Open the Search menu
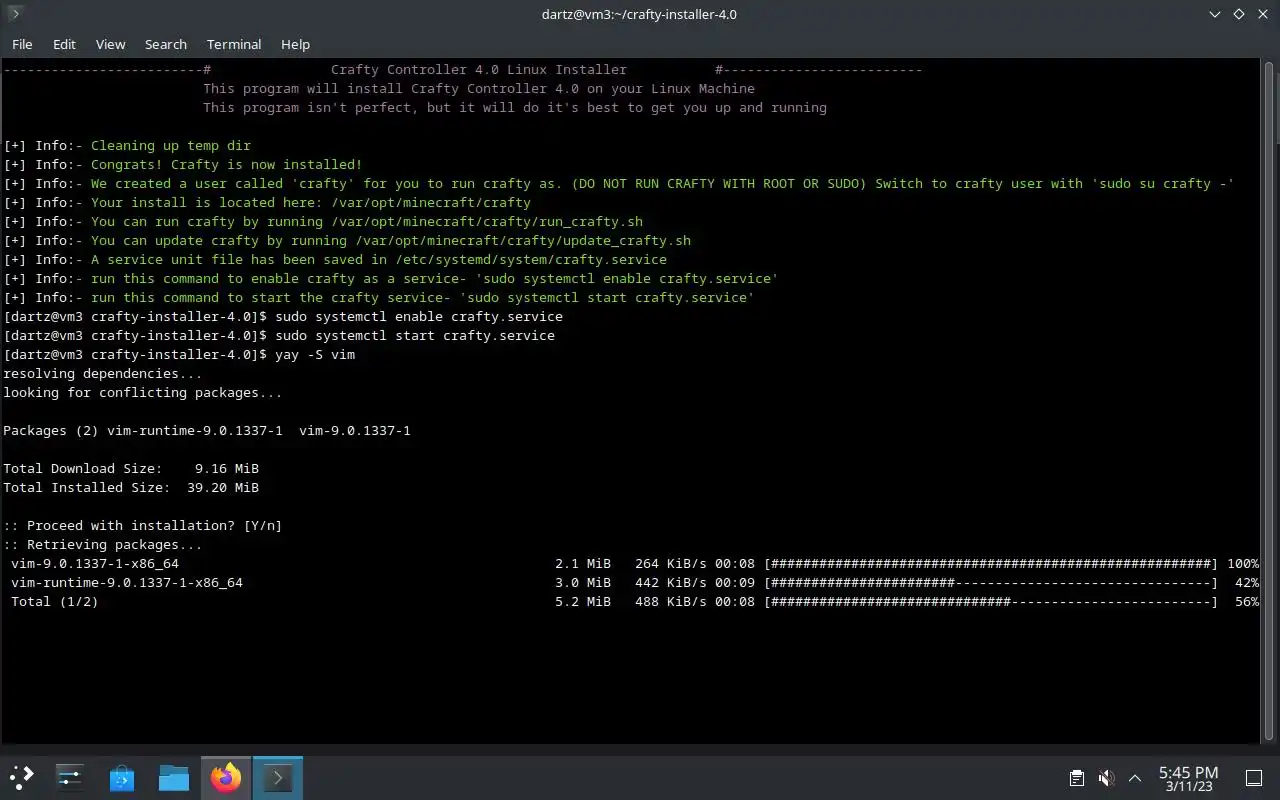The height and width of the screenshot is (800, 1280). coord(166,44)
